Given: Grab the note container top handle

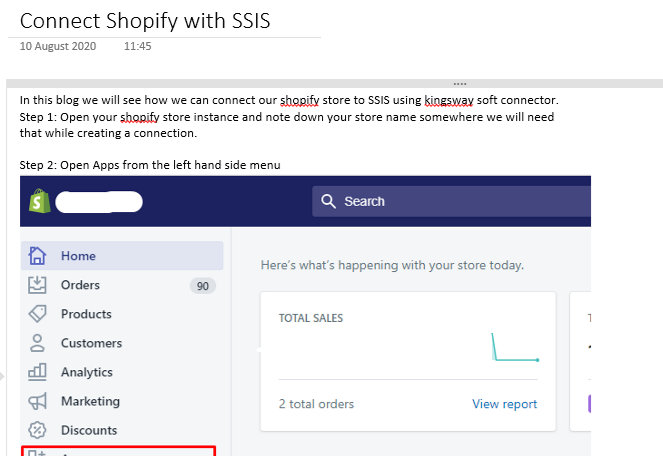Looking at the screenshot, I should tap(459, 83).
